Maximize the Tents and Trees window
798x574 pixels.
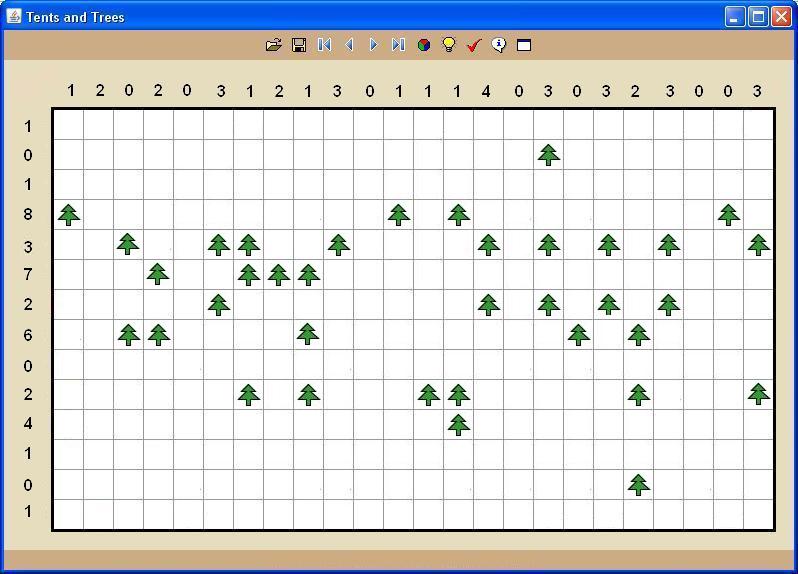(758, 16)
